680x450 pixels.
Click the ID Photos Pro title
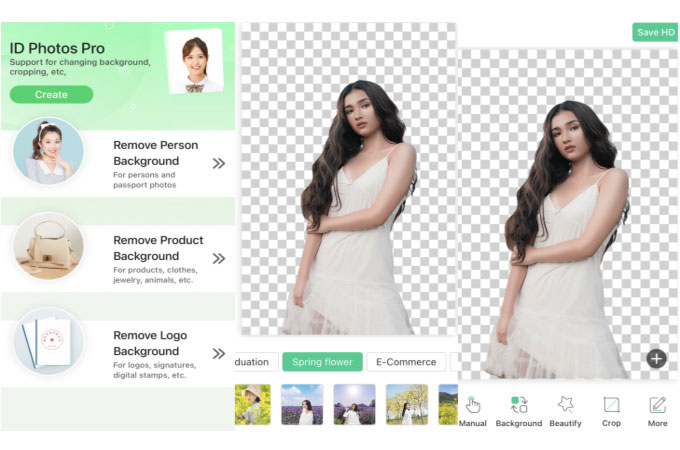tap(57, 48)
